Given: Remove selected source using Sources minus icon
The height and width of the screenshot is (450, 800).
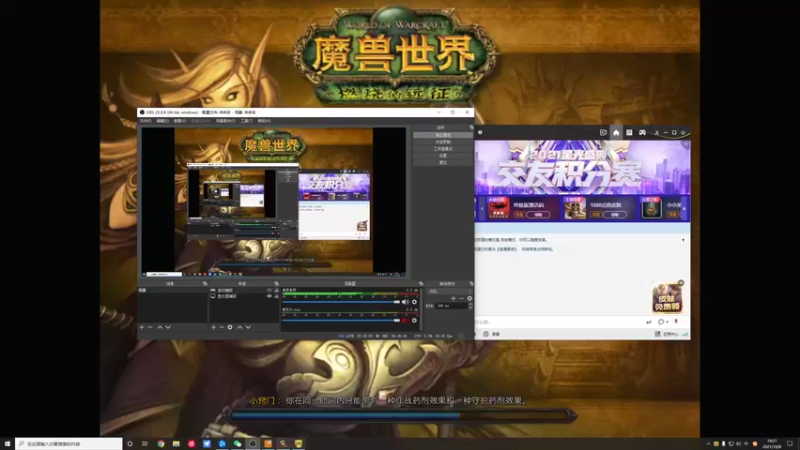Looking at the screenshot, I should click(x=221, y=327).
